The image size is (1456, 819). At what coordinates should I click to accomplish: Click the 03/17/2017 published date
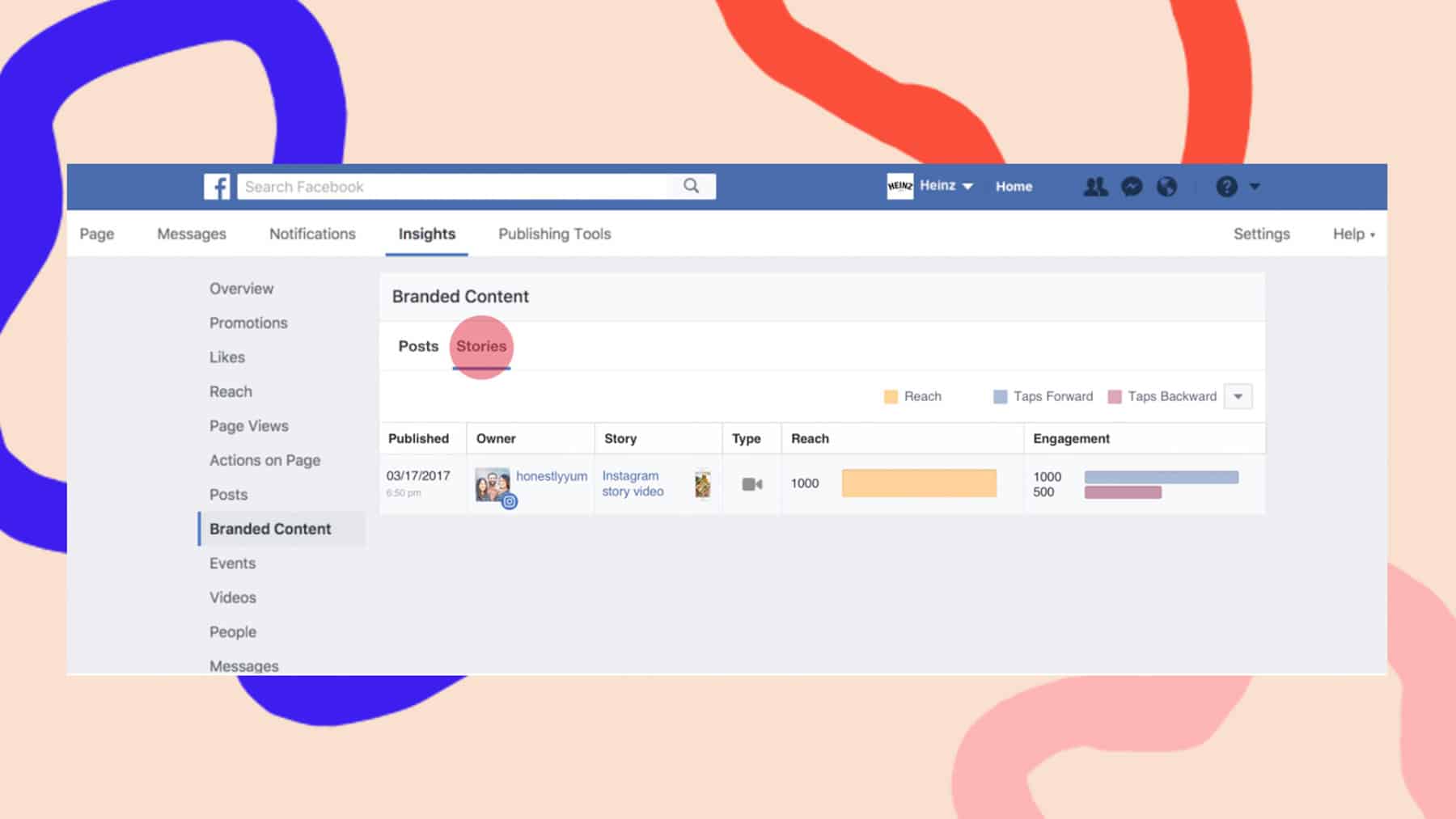tap(418, 475)
